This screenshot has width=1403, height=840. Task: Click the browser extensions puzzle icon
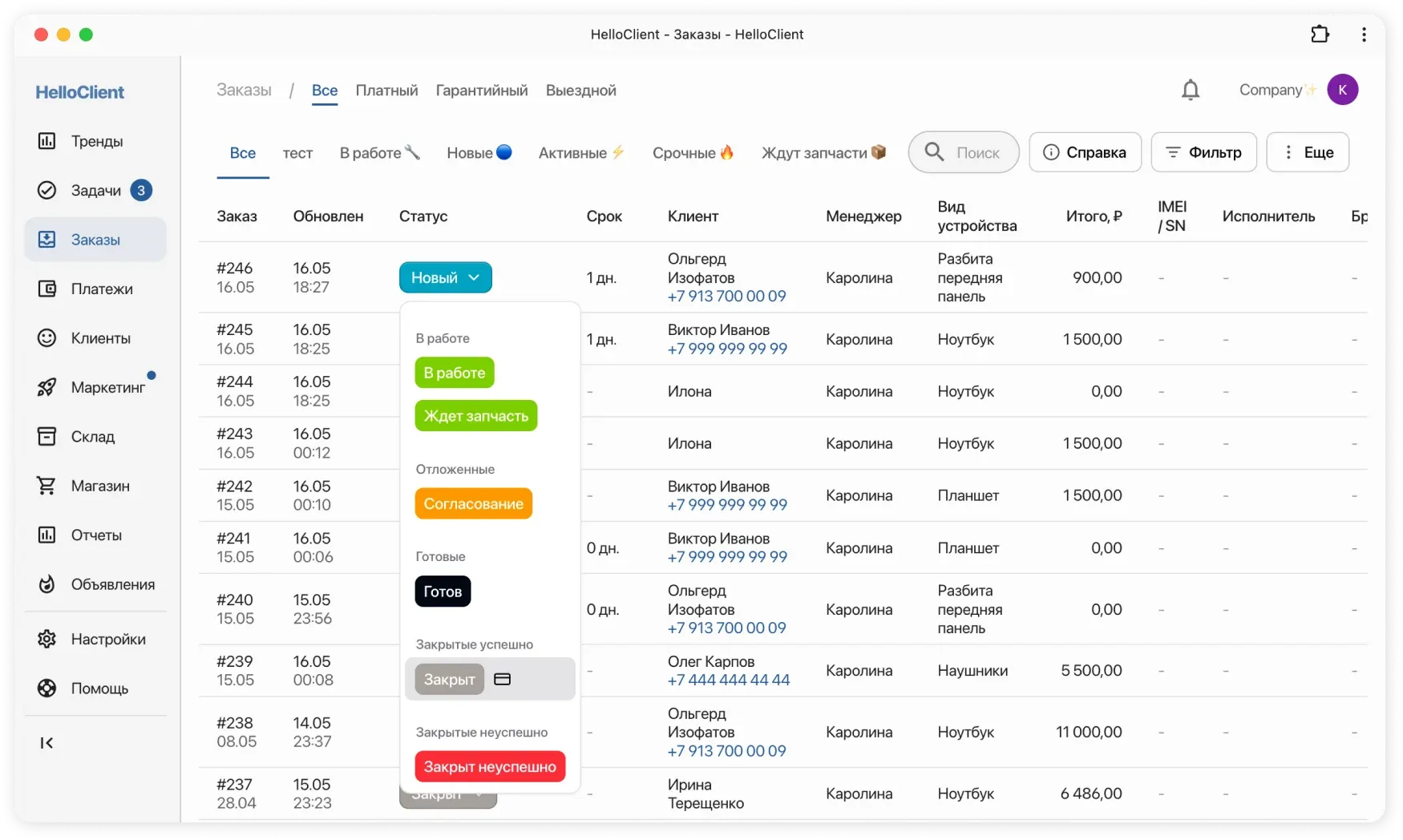[x=1320, y=34]
